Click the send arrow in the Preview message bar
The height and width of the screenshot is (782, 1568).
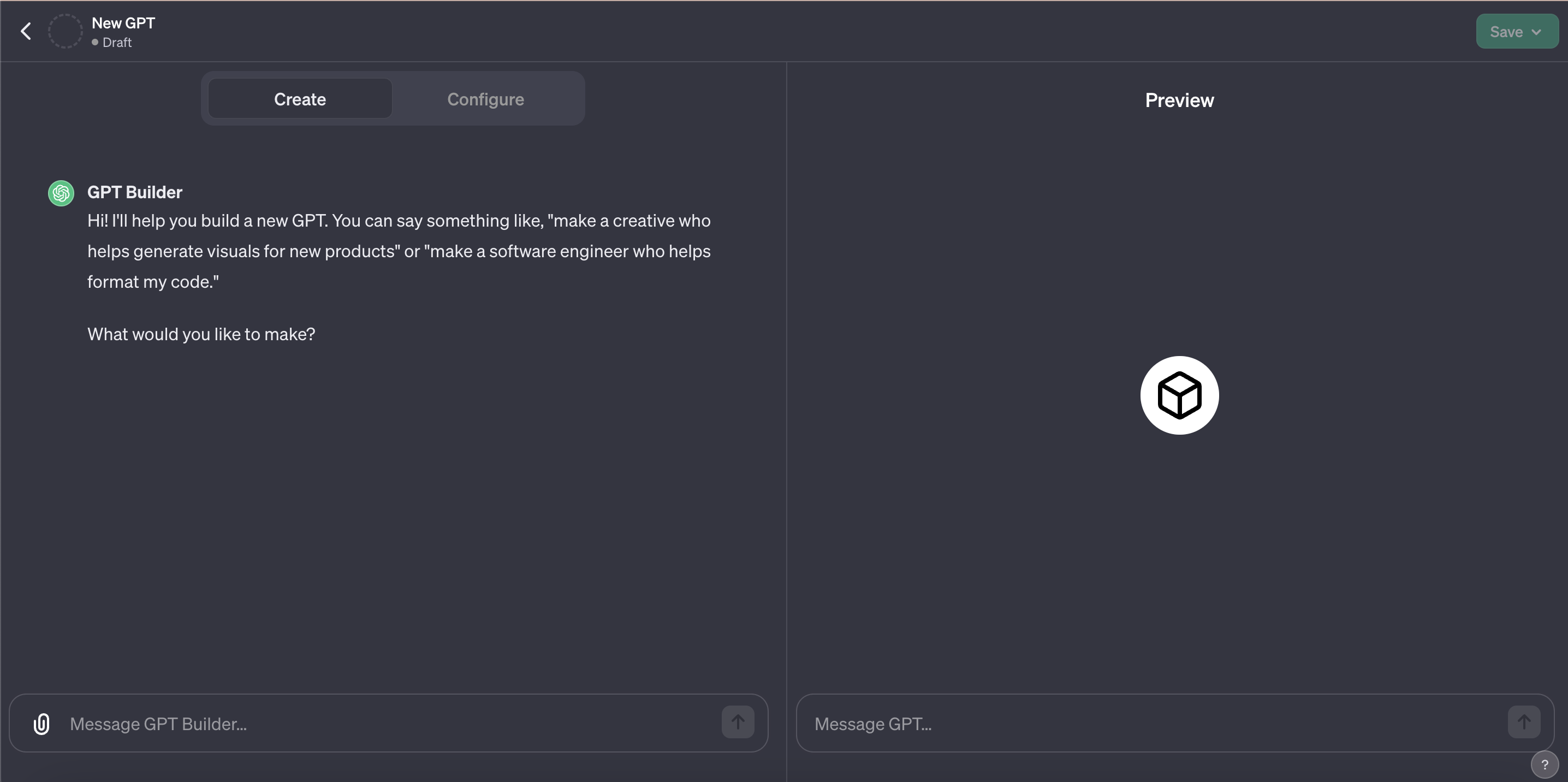point(1524,721)
